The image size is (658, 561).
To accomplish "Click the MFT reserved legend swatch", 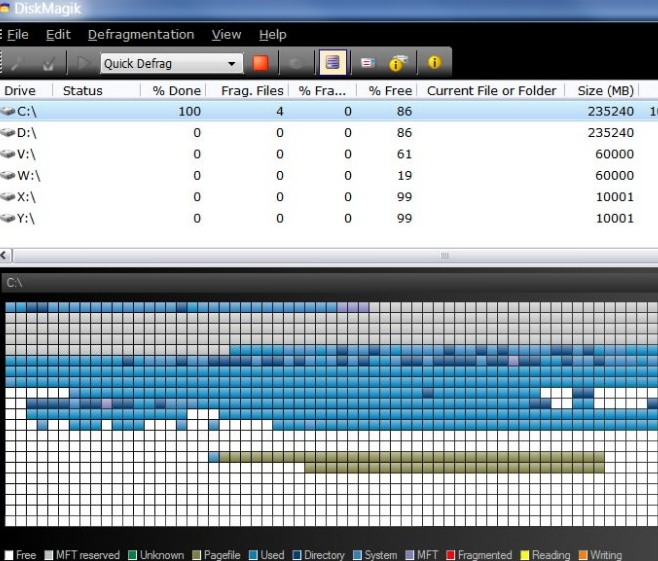I will (49, 555).
